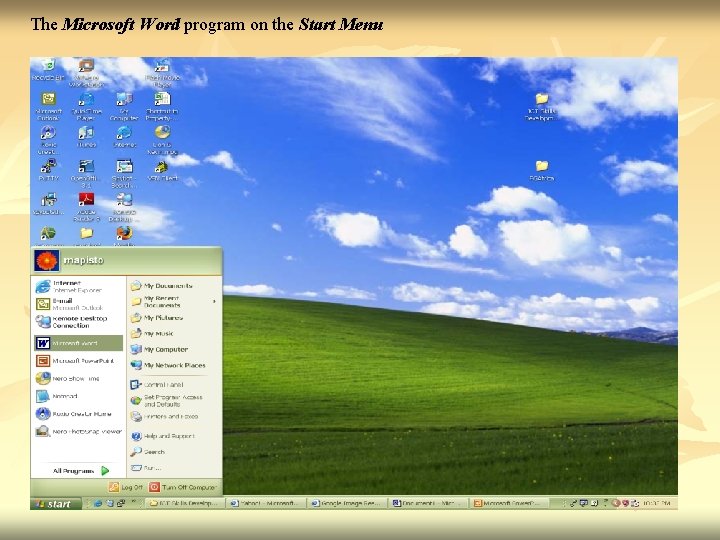Open Microsoft Outlook desktop icon

coord(48,106)
